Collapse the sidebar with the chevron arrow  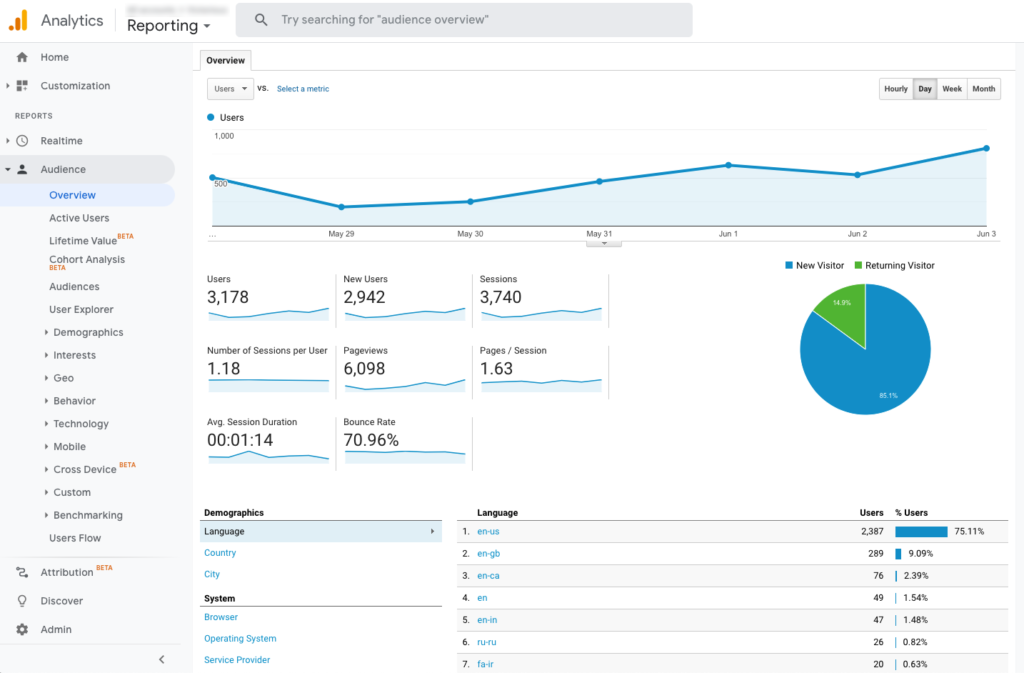pyautogui.click(x=162, y=659)
